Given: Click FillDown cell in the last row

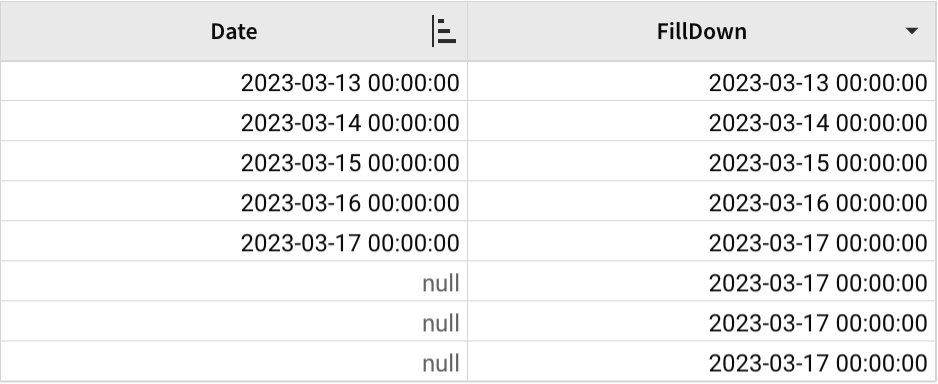Looking at the screenshot, I should point(702,362).
